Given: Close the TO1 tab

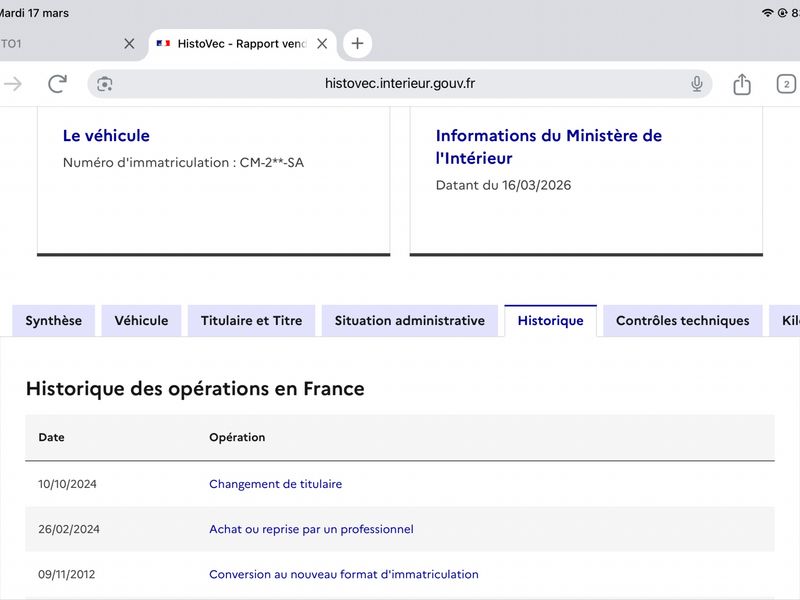Looking at the screenshot, I should (x=130, y=44).
